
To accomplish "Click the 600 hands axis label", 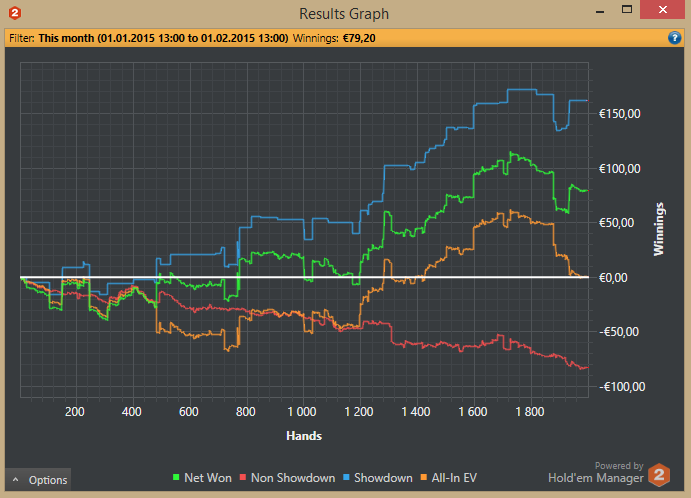I will pos(189,412).
